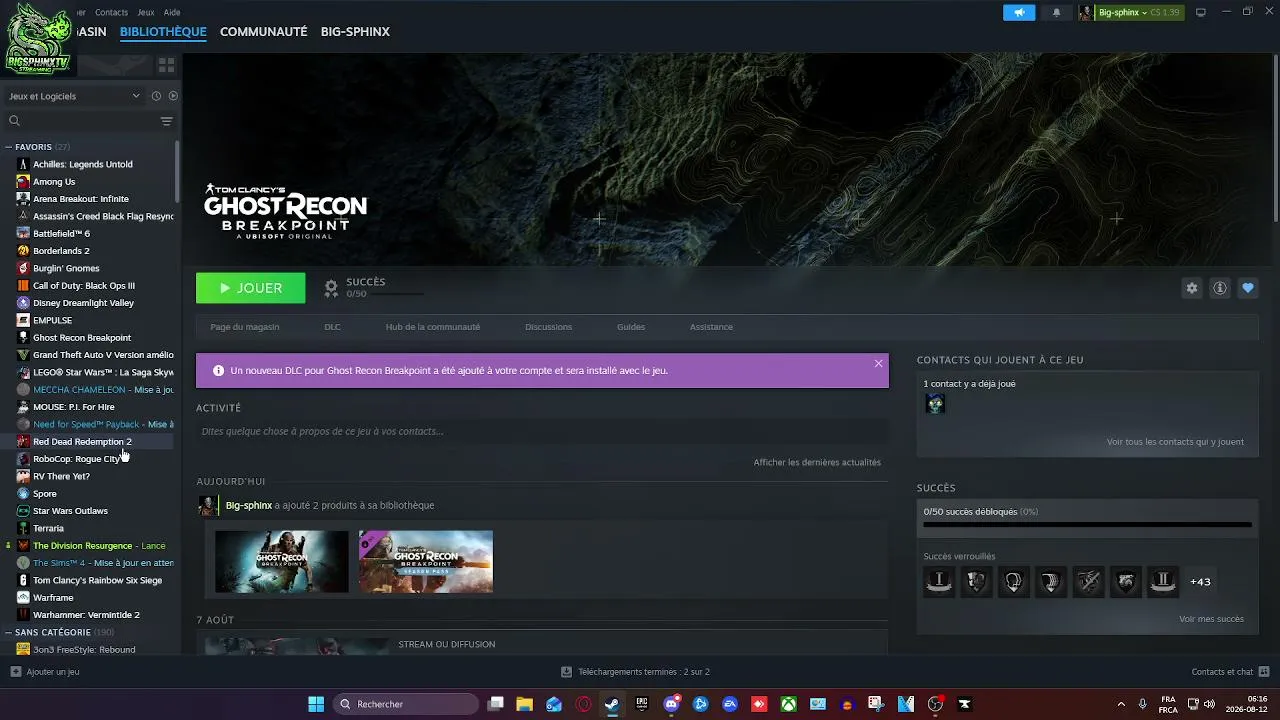Dismiss the new DLC notification banner
Image resolution: width=1280 pixels, height=720 pixels.
pyautogui.click(x=878, y=363)
